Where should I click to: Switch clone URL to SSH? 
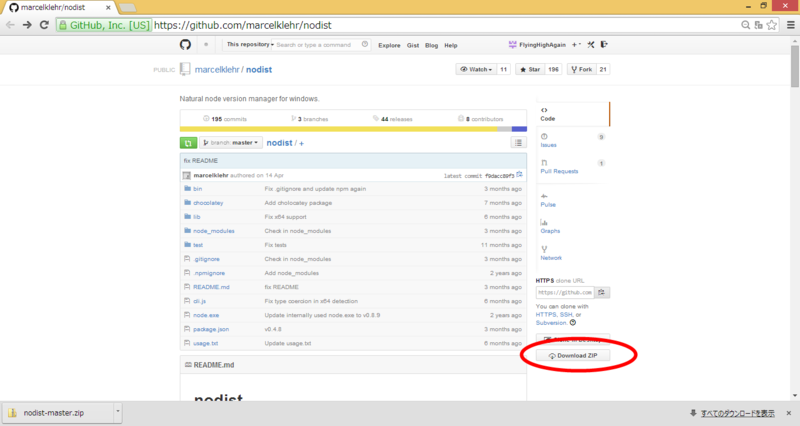(566, 315)
